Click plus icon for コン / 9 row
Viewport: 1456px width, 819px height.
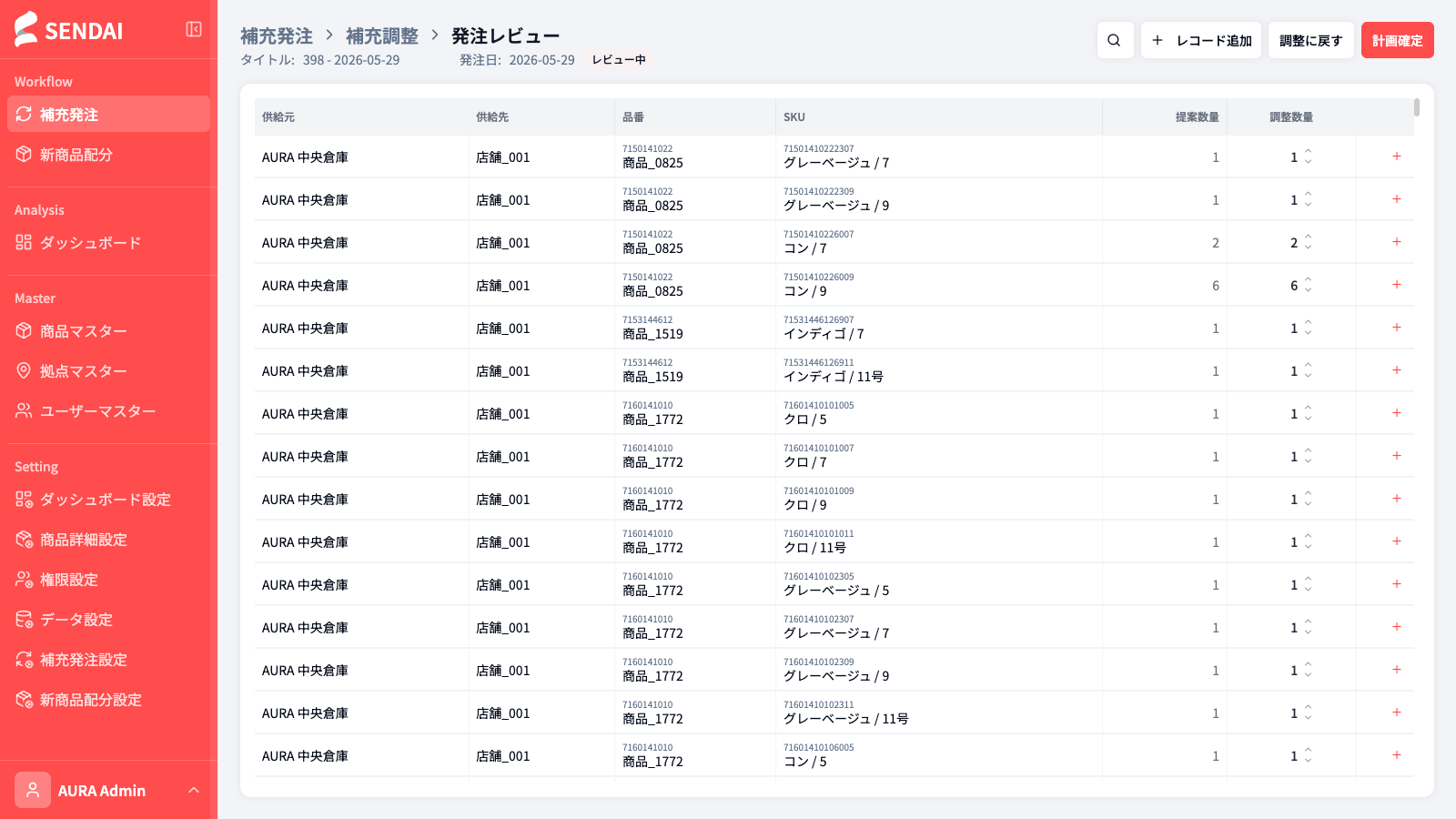[1397, 285]
